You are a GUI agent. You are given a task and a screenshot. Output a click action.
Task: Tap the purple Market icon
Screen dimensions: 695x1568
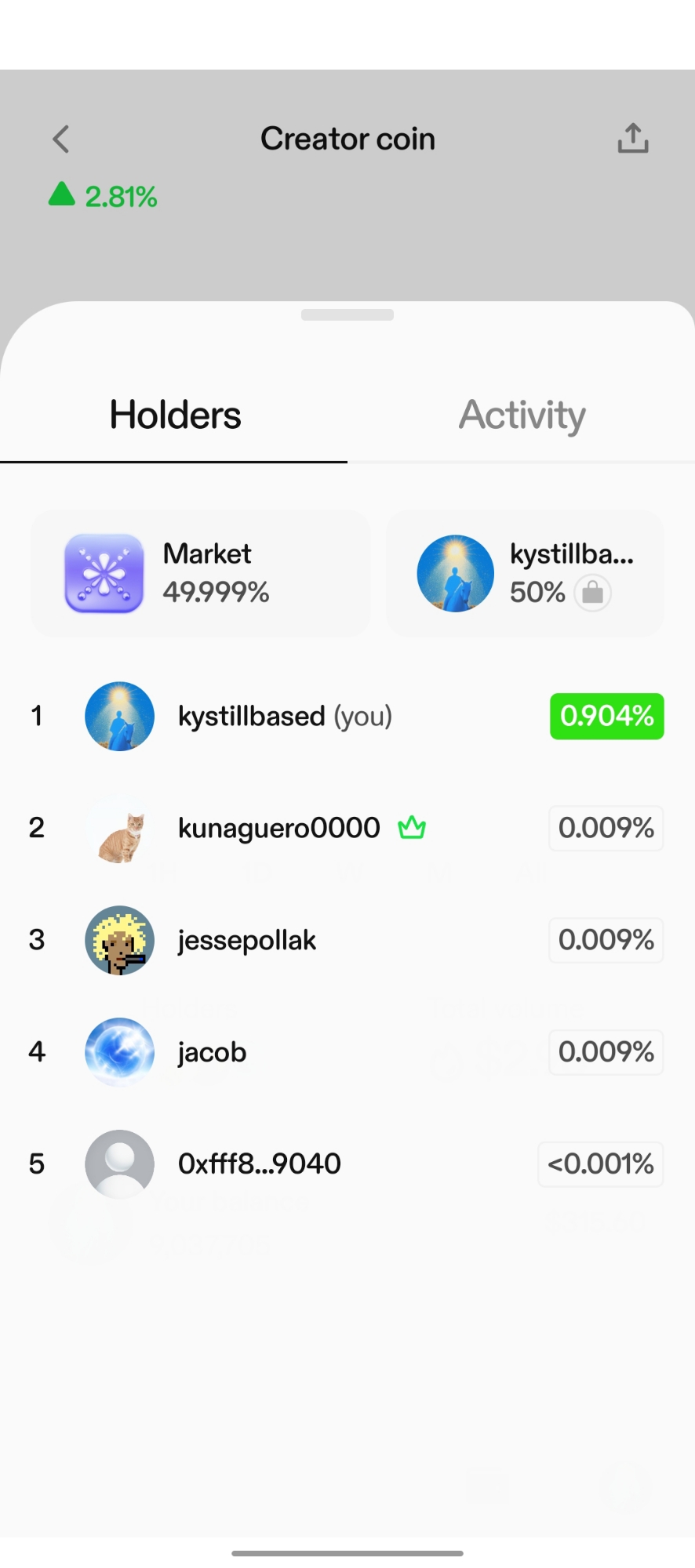point(104,573)
